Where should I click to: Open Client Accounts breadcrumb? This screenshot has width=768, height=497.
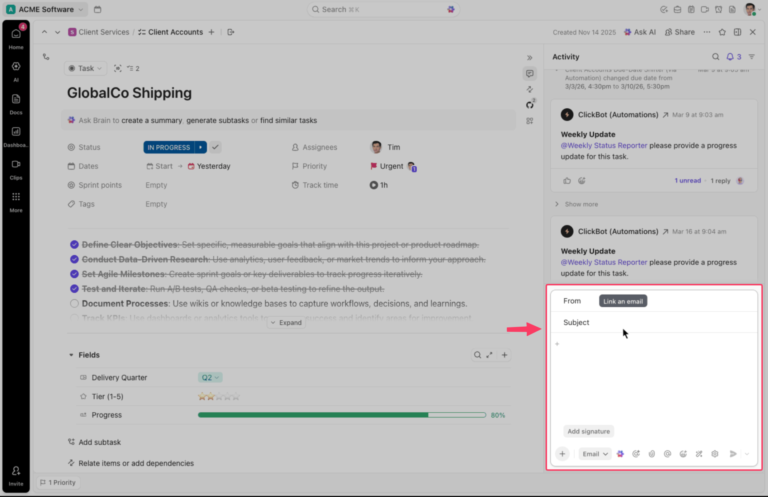point(170,32)
